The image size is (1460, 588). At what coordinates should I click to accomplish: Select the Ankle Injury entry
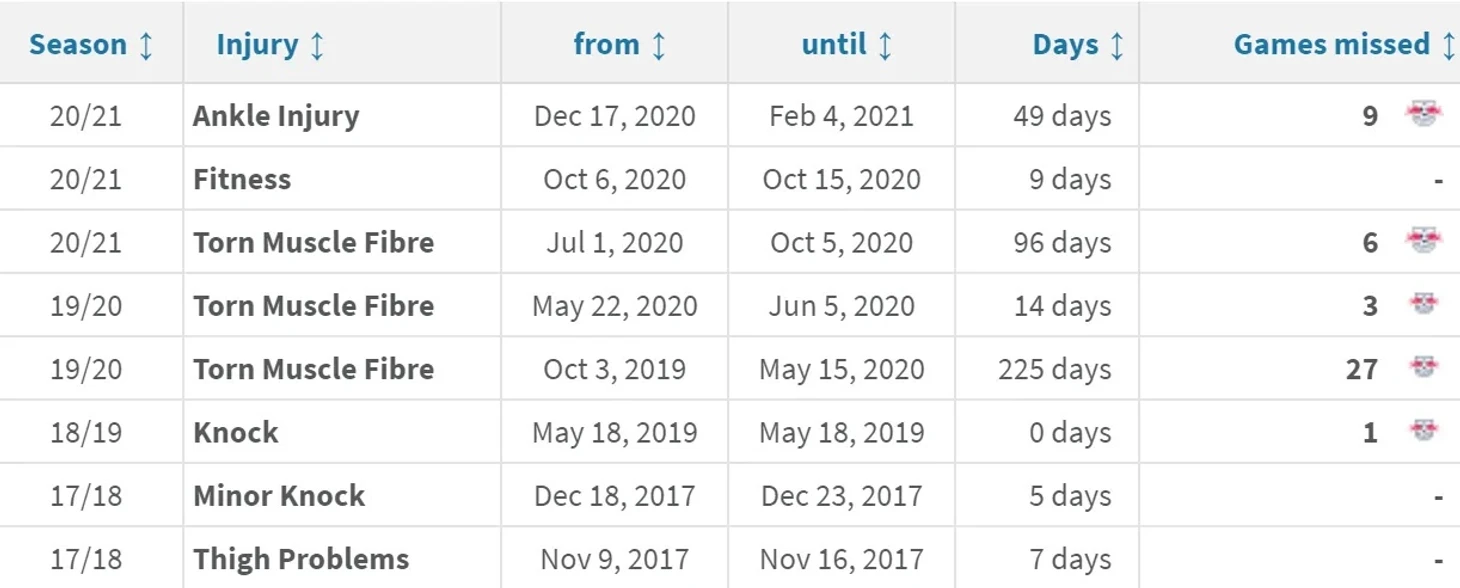[276, 116]
